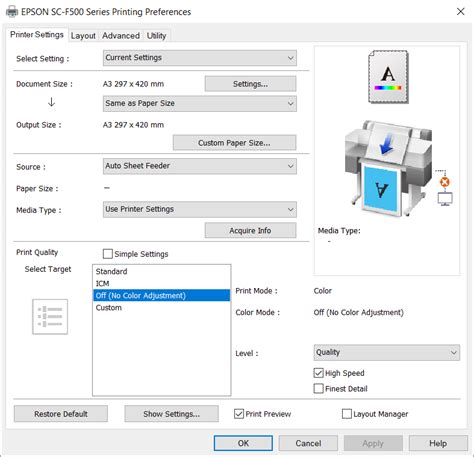Click the Cancel button

pyautogui.click(x=308, y=443)
